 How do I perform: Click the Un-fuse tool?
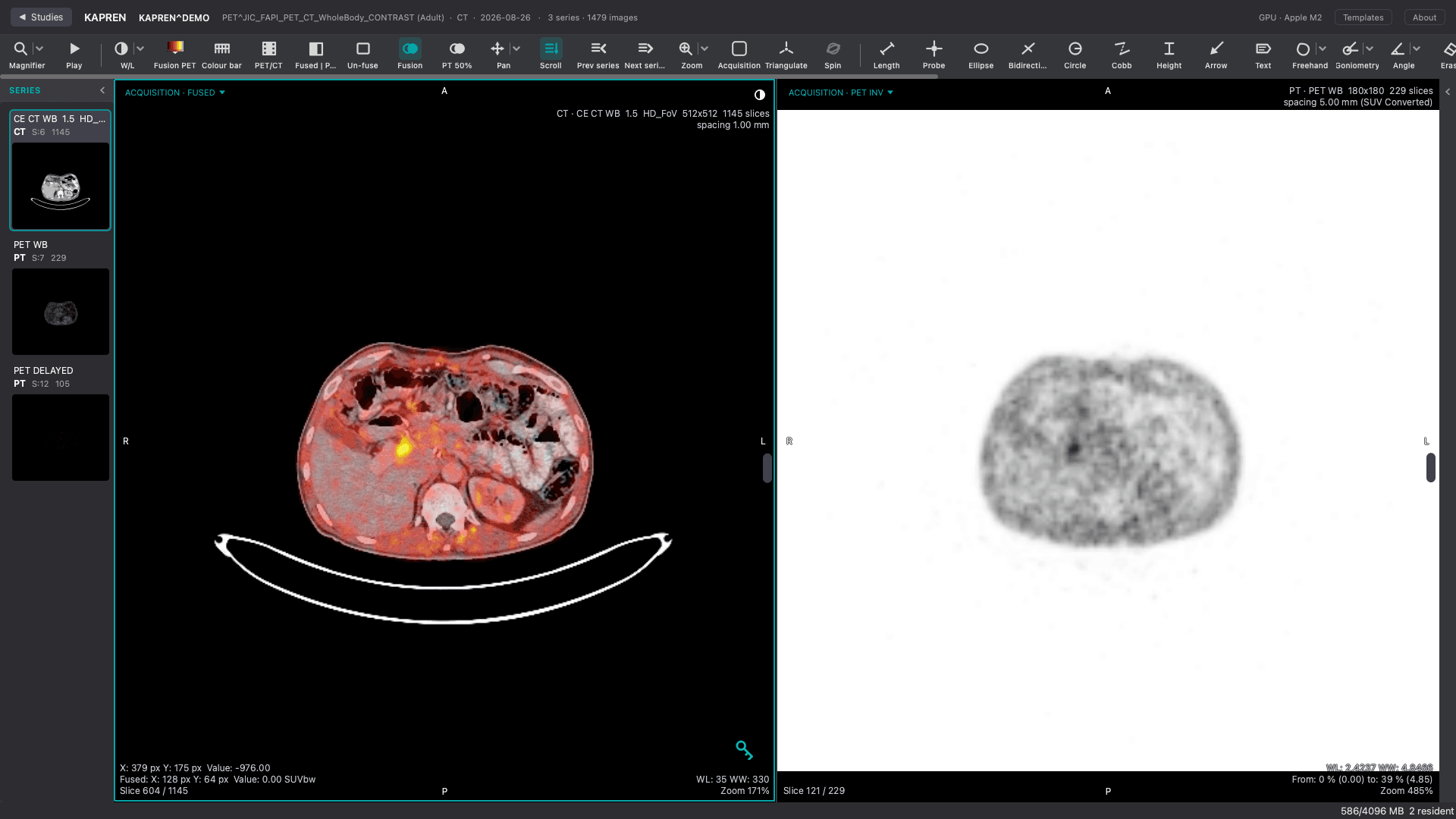[362, 55]
